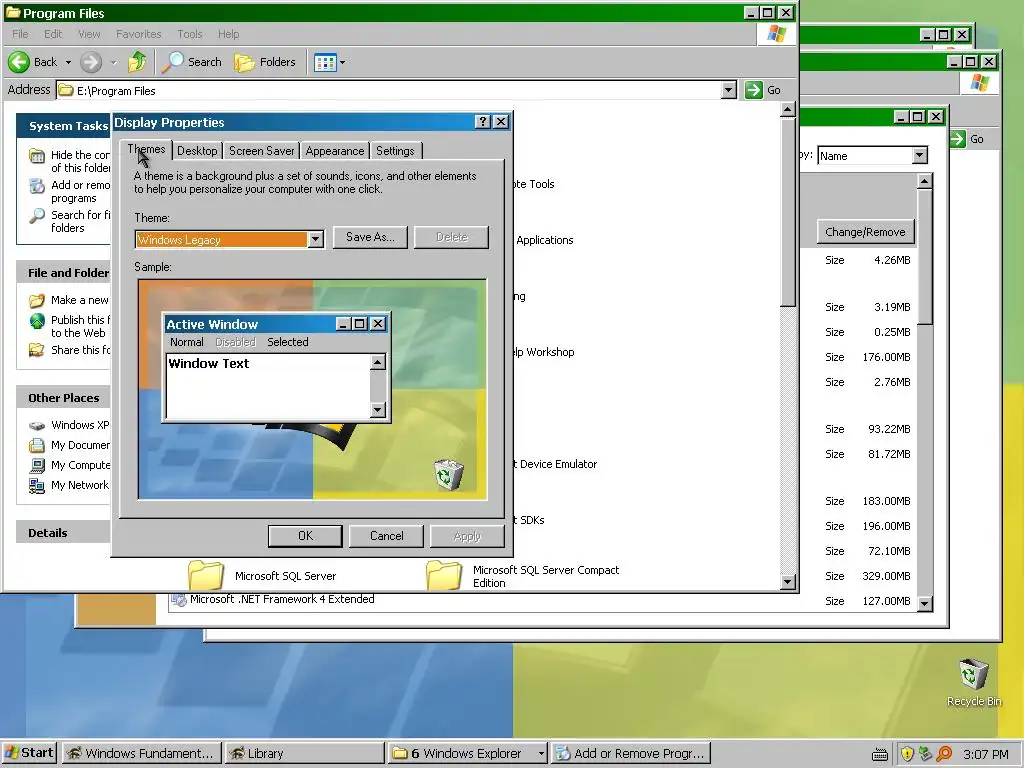The height and width of the screenshot is (768, 1024).
Task: Switch to the Library taskbar button
Action: 304,754
